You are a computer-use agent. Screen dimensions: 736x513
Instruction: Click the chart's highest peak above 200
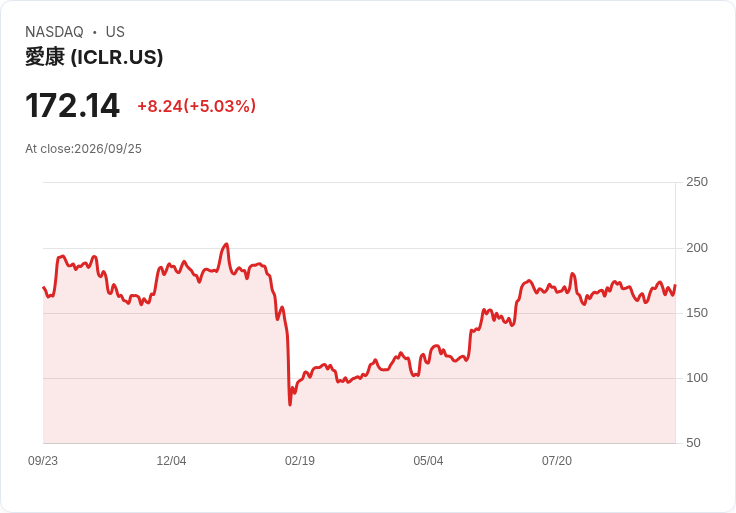[227, 244]
